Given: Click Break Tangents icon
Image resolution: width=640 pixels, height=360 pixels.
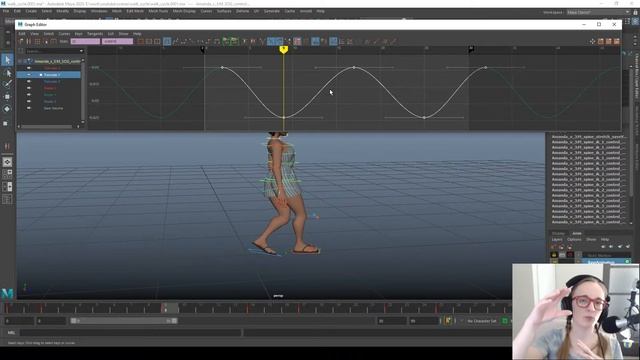Looking at the screenshot, I should [244, 41].
